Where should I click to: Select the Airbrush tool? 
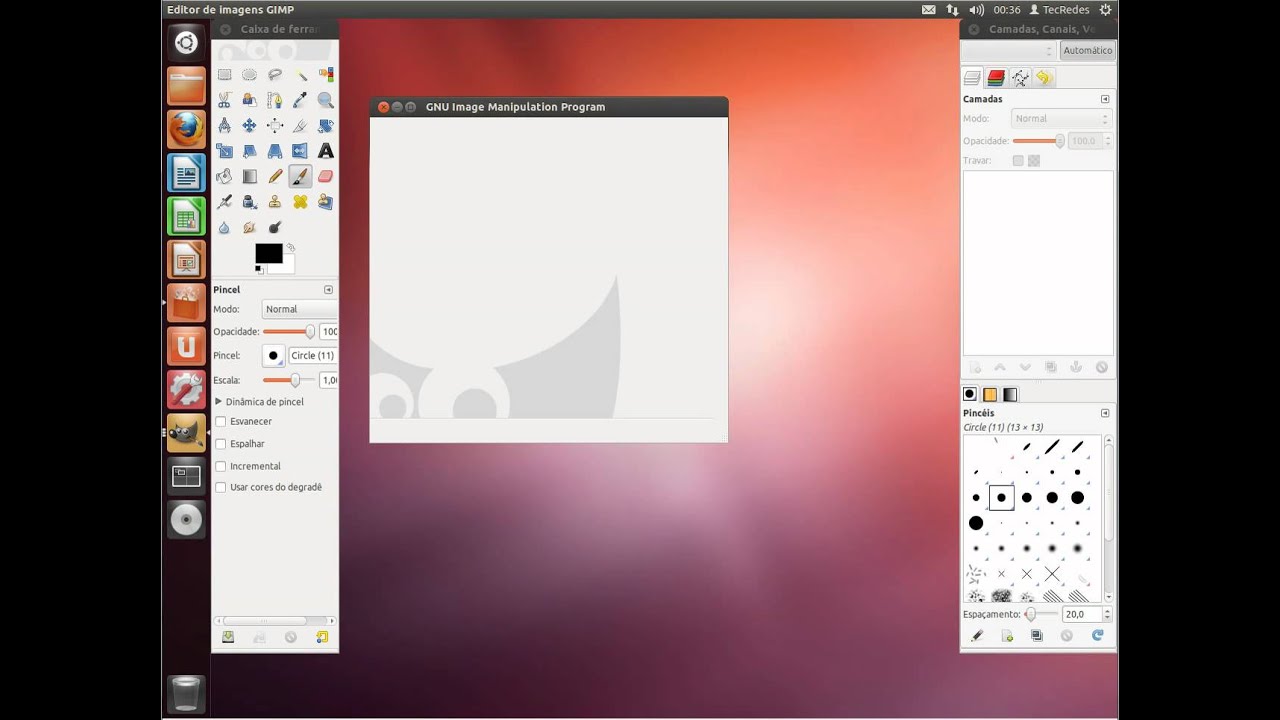224,202
